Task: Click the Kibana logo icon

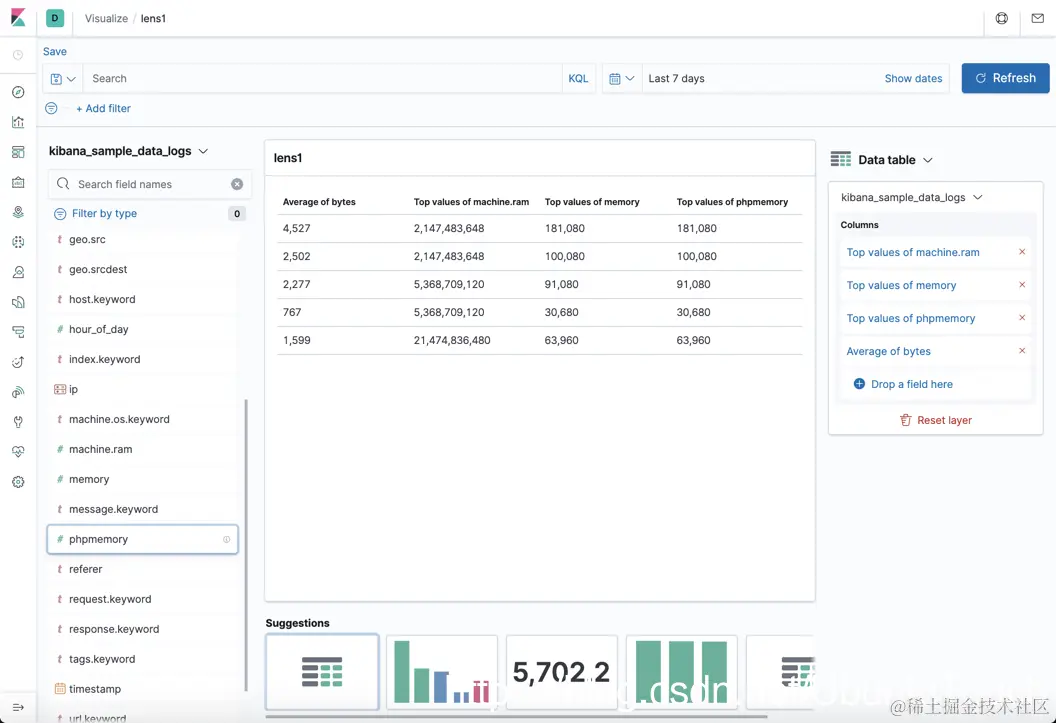Action: [x=18, y=18]
